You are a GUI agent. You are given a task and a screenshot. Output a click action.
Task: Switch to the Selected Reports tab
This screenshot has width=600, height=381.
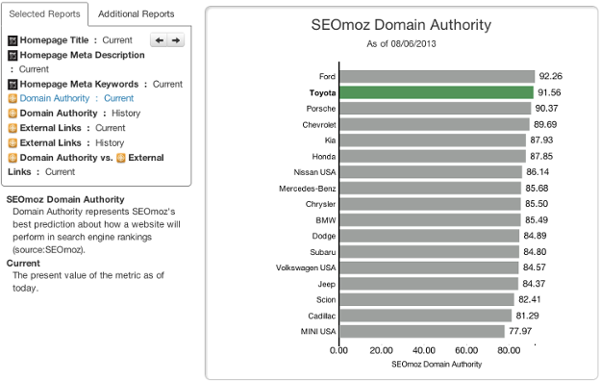45,14
